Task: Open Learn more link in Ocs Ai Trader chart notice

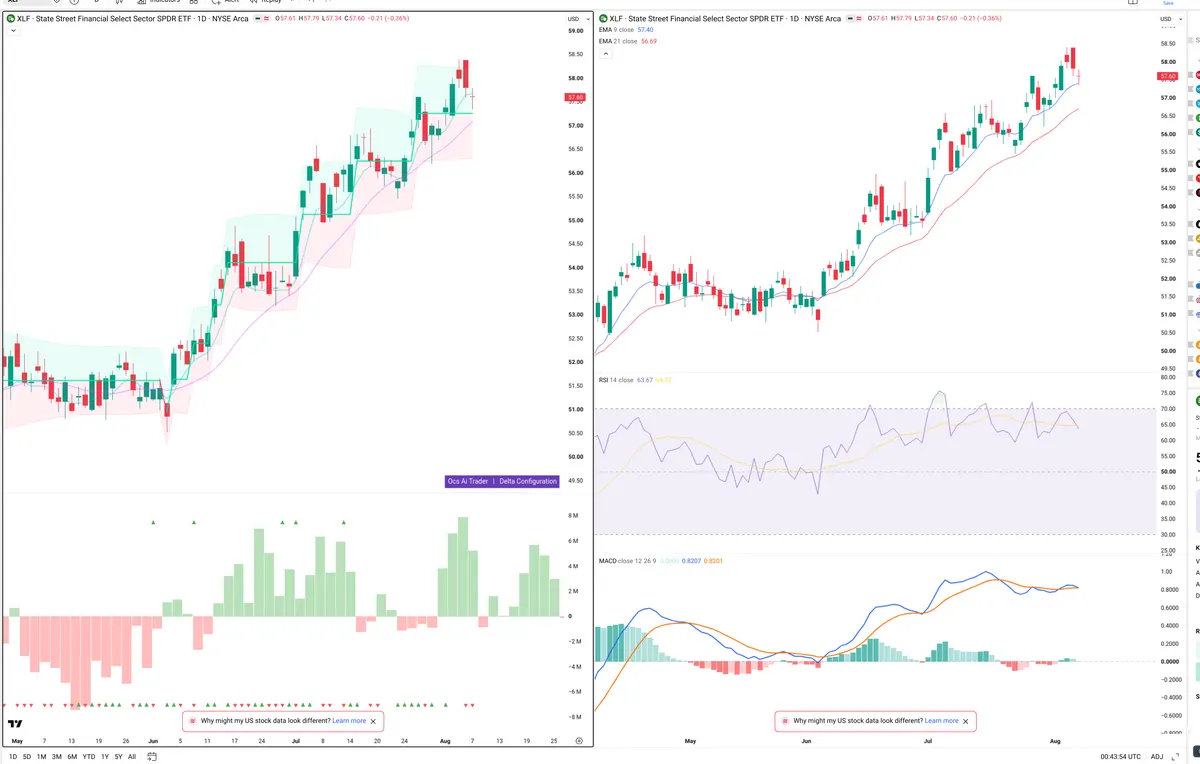Action: click(349, 720)
